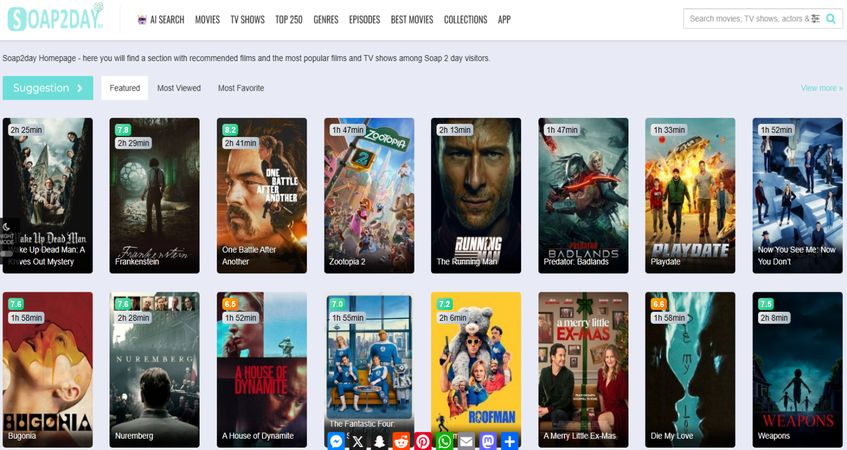The image size is (847, 450).
Task: Open the Top 250 menu item
Action: point(289,19)
